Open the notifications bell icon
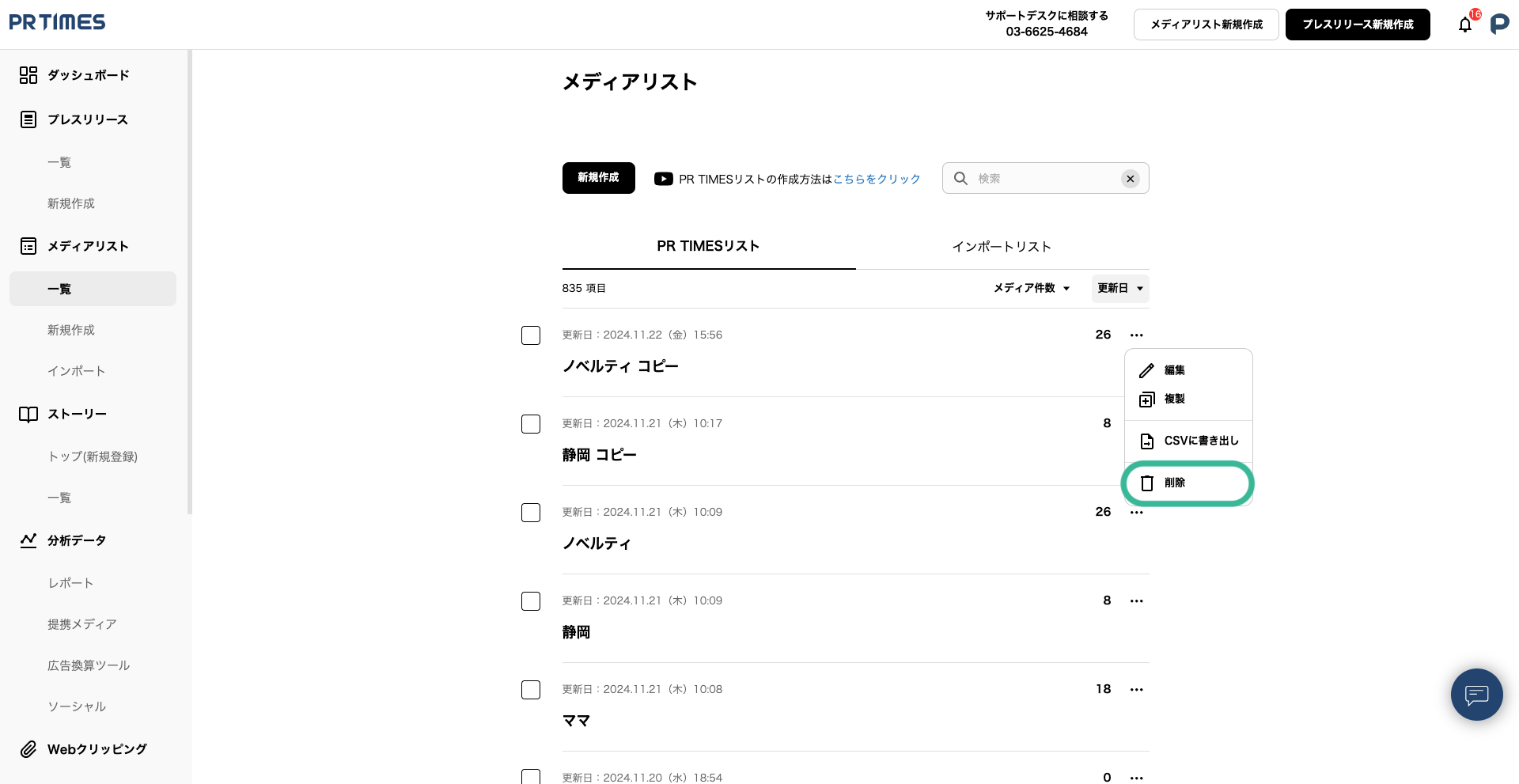The width and height of the screenshot is (1519, 784). point(1465,25)
